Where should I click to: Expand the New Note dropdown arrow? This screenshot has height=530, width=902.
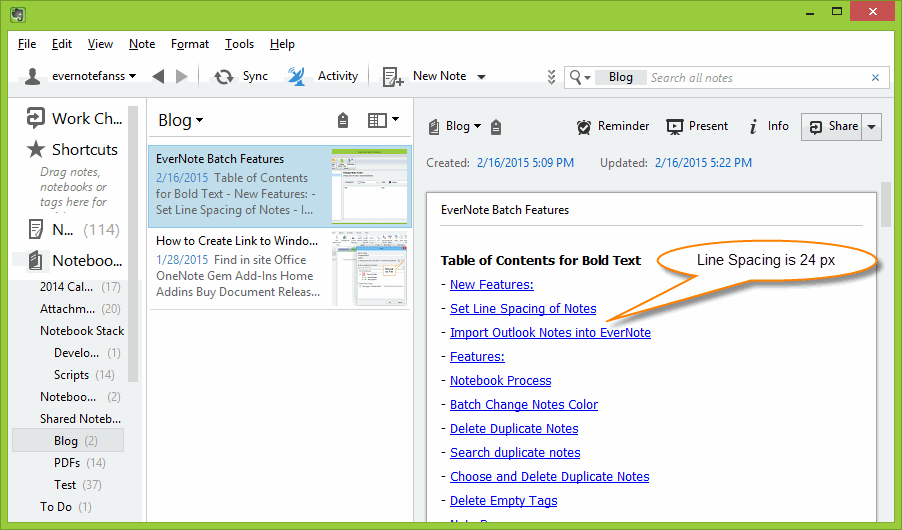pos(481,77)
